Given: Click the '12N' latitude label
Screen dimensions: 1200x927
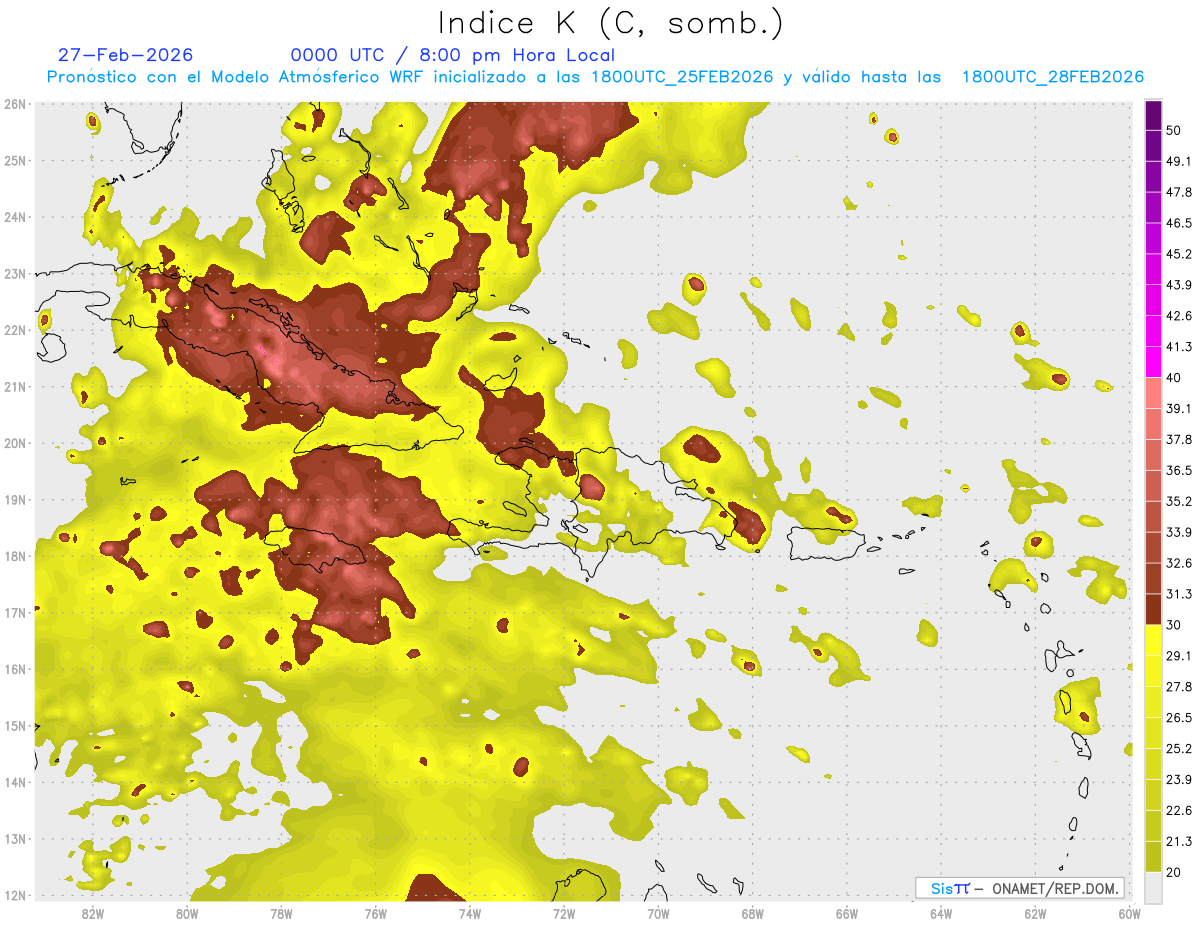Looking at the screenshot, I should click(x=15, y=896).
